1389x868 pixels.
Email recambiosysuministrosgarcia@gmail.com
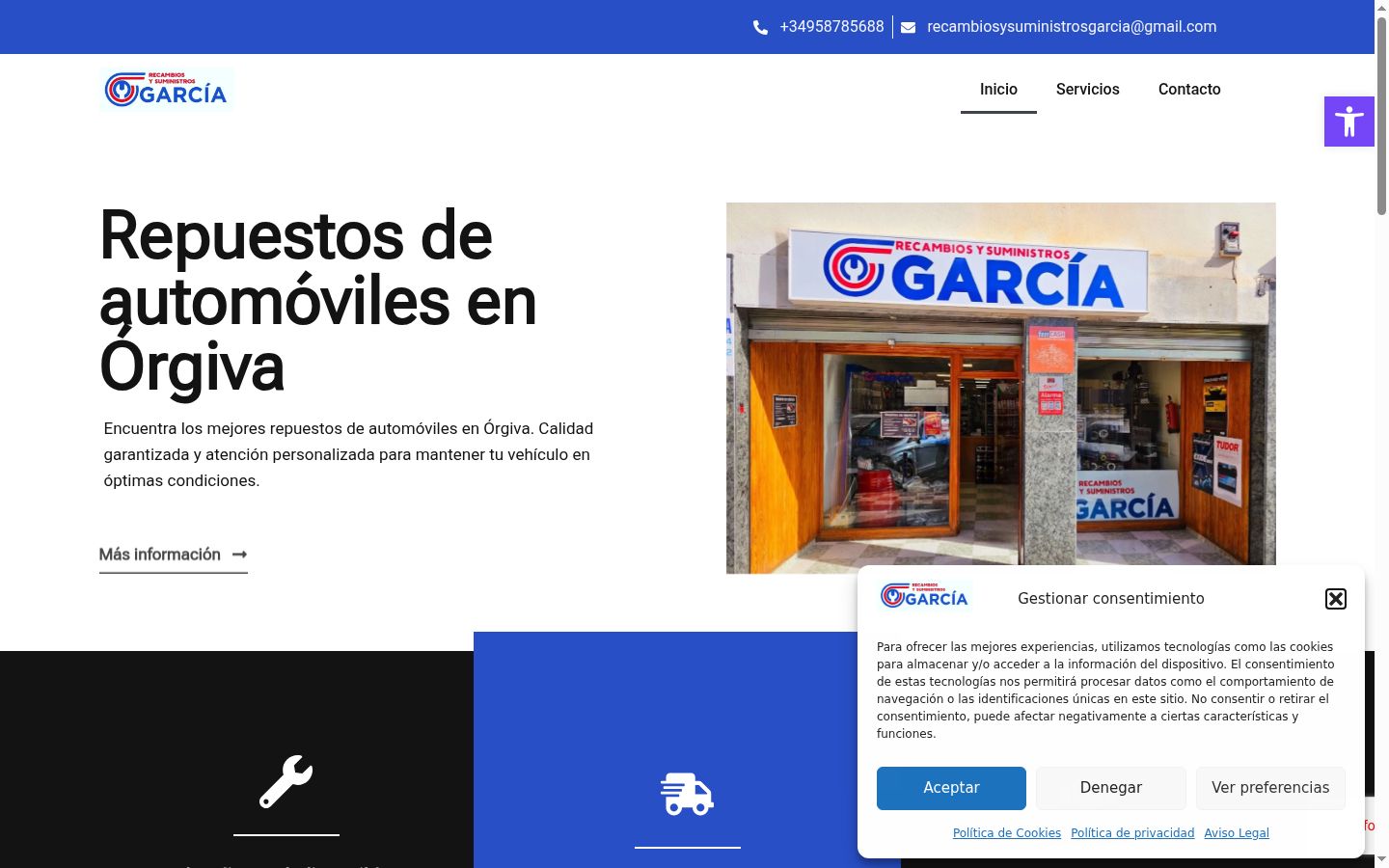pos(1072,27)
